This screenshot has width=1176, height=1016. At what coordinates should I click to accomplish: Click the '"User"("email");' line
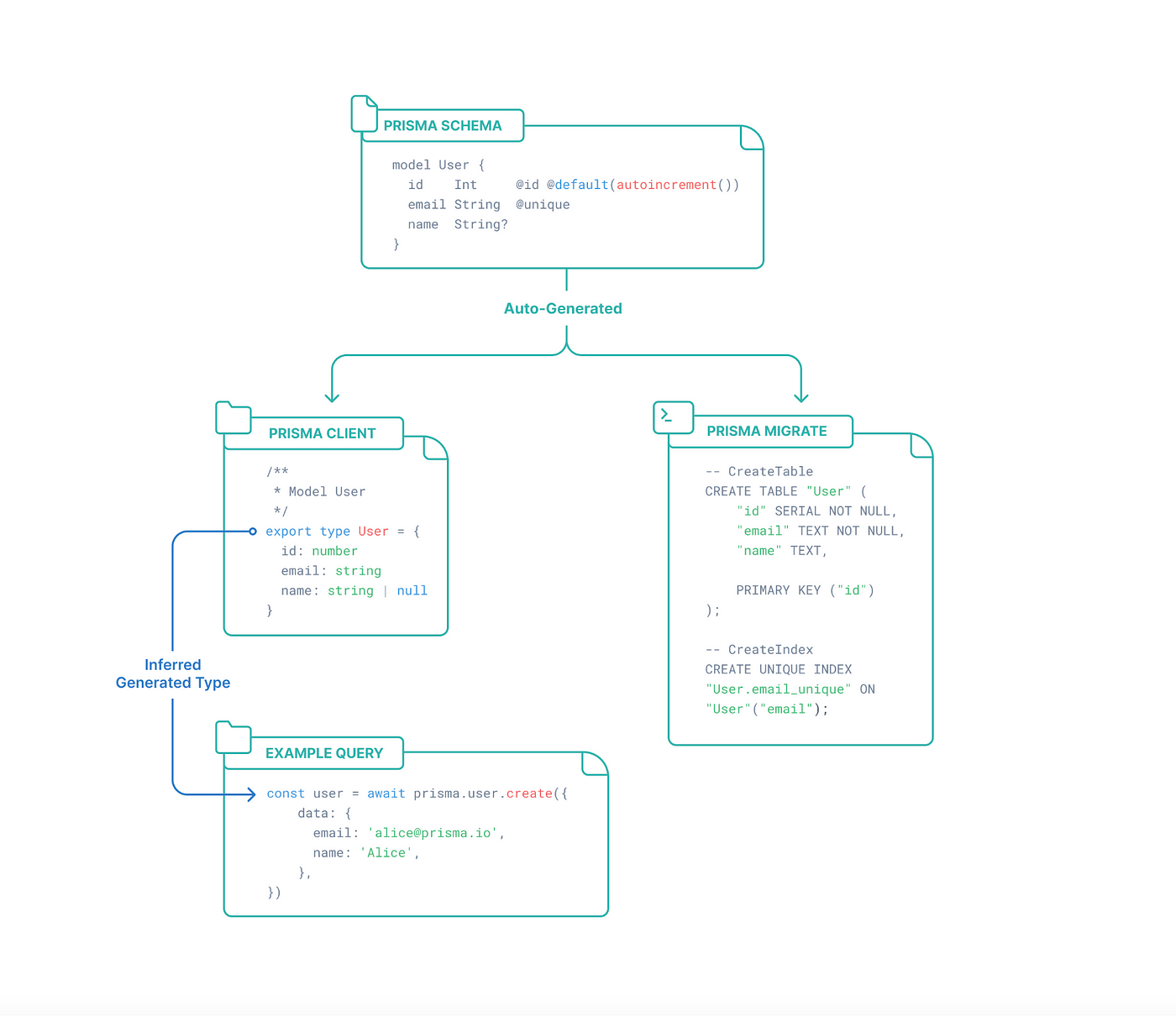(767, 710)
